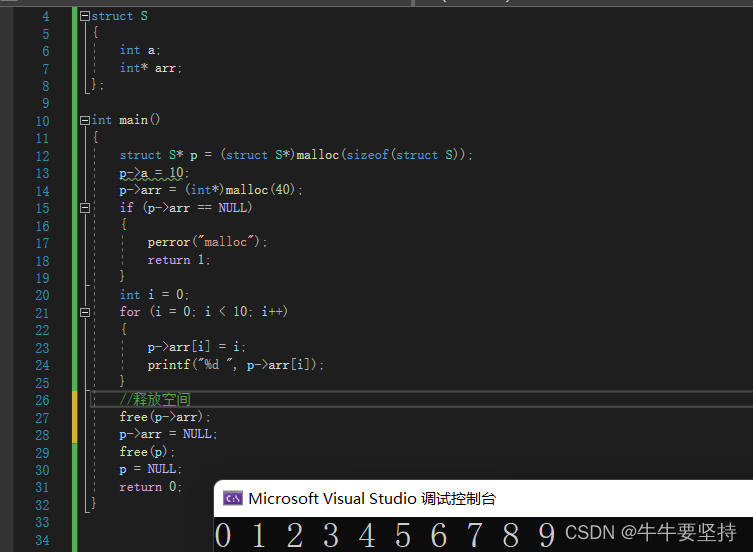Image resolution: width=753 pixels, height=552 pixels.
Task: Click the printf statement on line 24
Action: point(235,365)
